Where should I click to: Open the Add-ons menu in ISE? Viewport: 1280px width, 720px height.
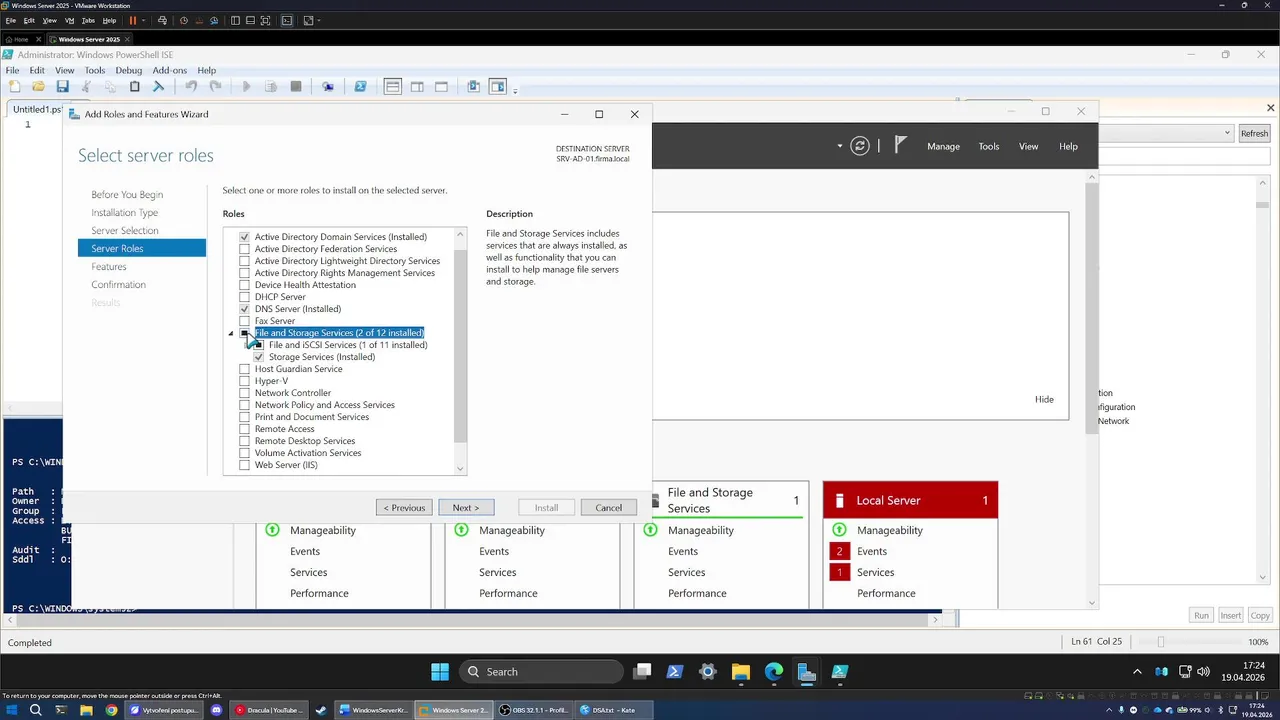(169, 70)
